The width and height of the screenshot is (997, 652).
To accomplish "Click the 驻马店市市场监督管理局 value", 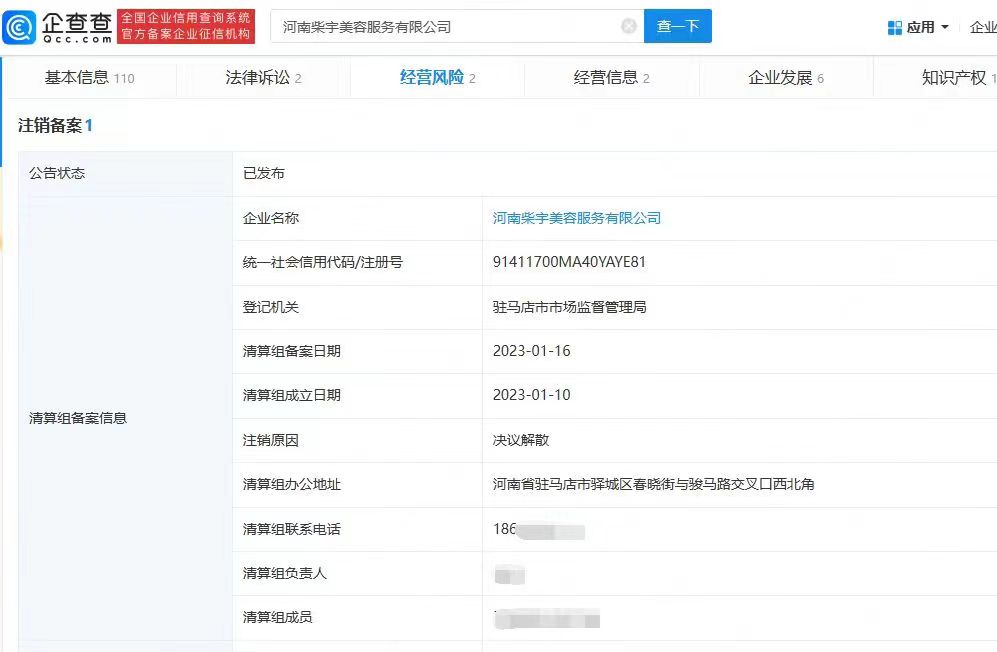I will click(x=570, y=307).
